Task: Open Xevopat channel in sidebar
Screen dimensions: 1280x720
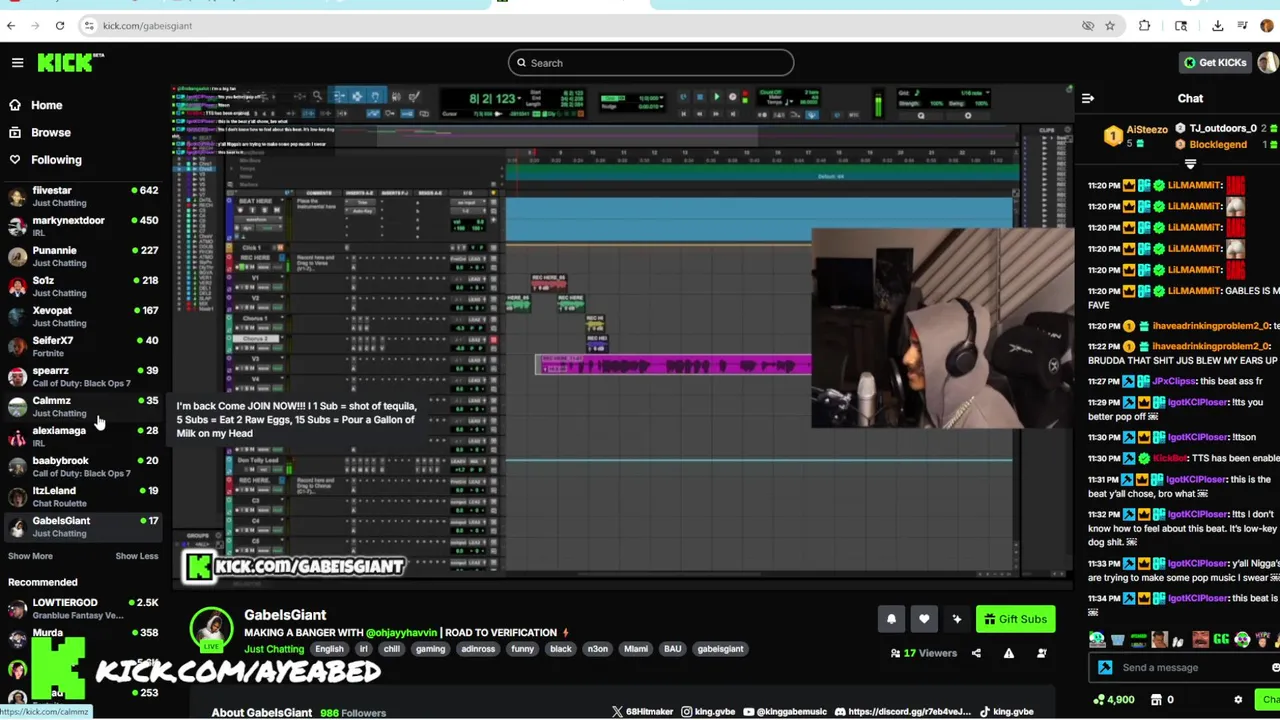Action: point(82,316)
